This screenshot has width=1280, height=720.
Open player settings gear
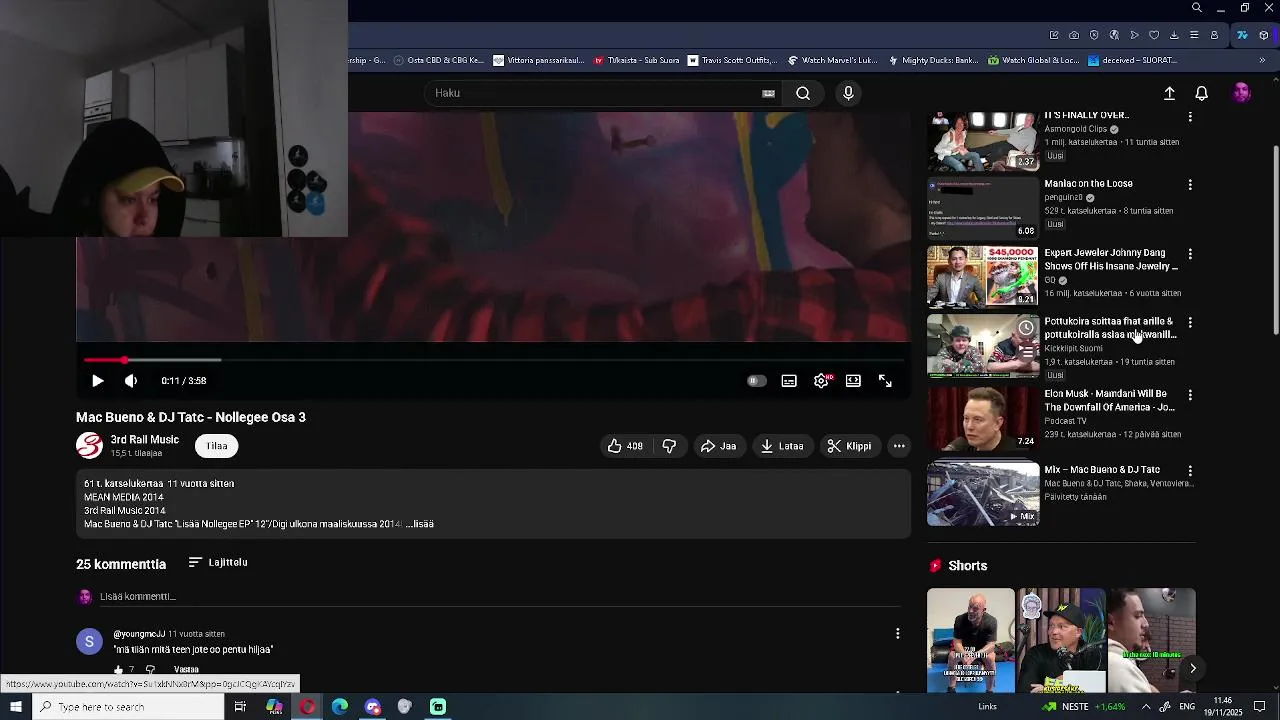coord(821,381)
